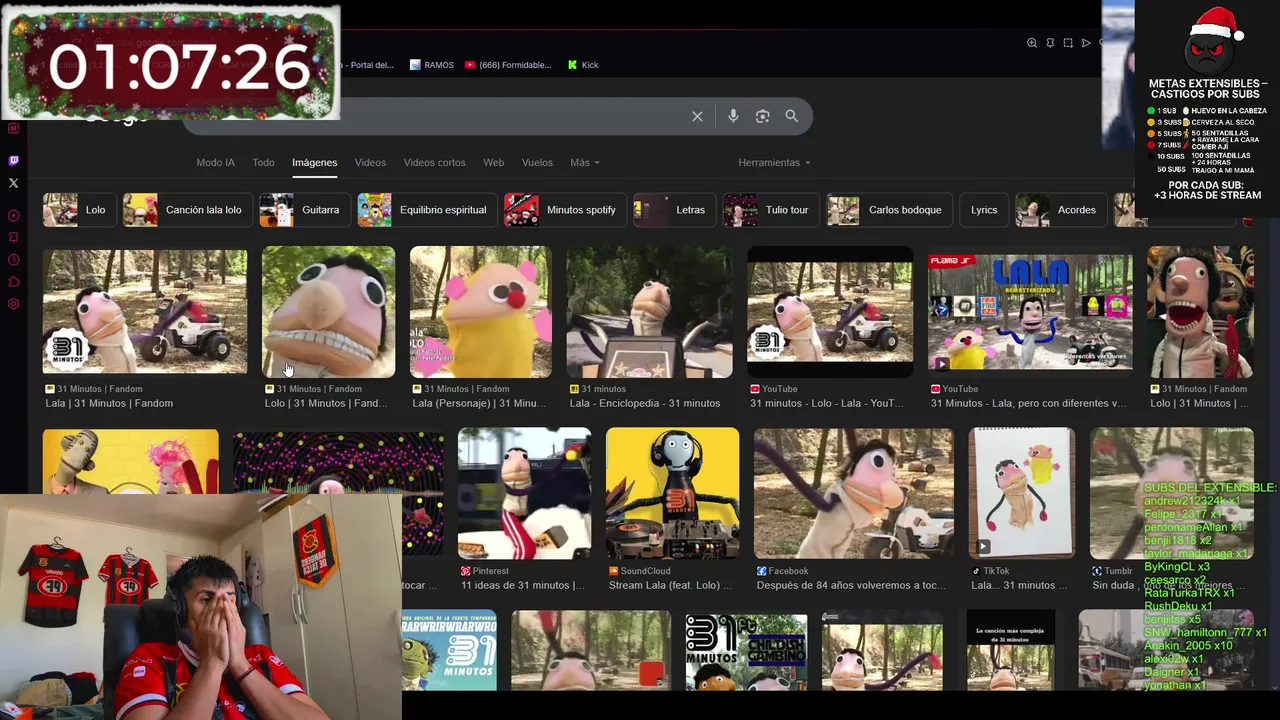Screen dimensions: 1280x720
Task: Open TikTok Lala drawing thumbnail
Action: (x=1021, y=493)
